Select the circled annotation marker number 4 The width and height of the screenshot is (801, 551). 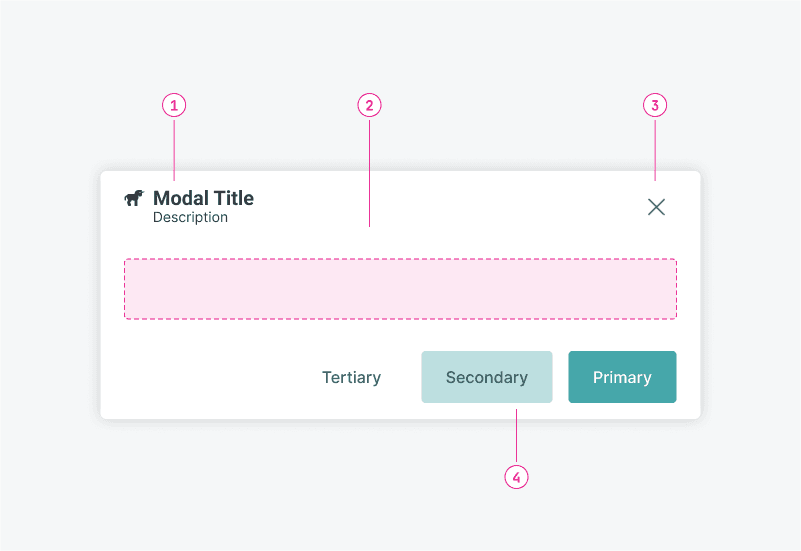click(x=516, y=478)
